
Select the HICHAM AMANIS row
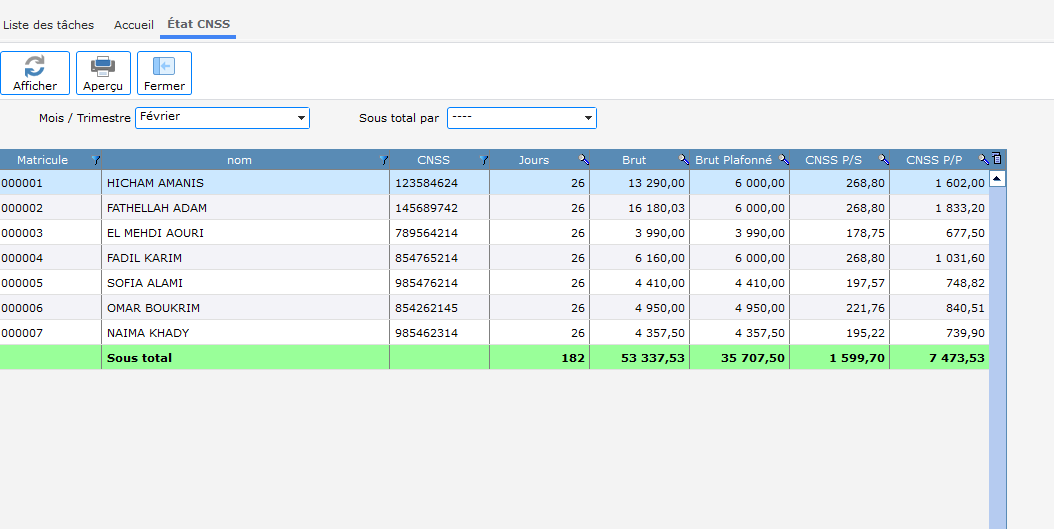coord(155,183)
